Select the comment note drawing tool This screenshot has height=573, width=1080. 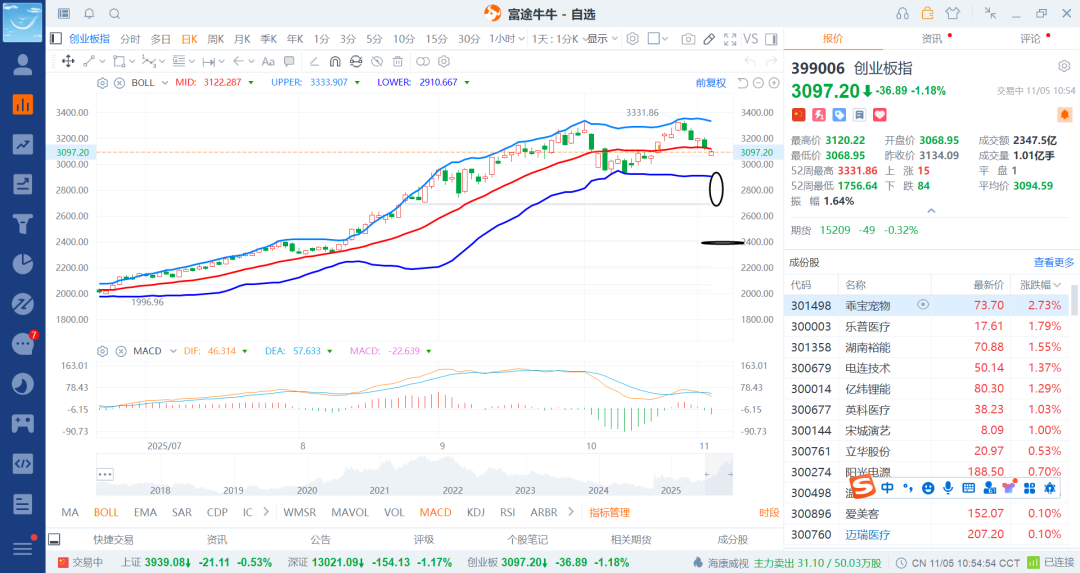[x=289, y=61]
